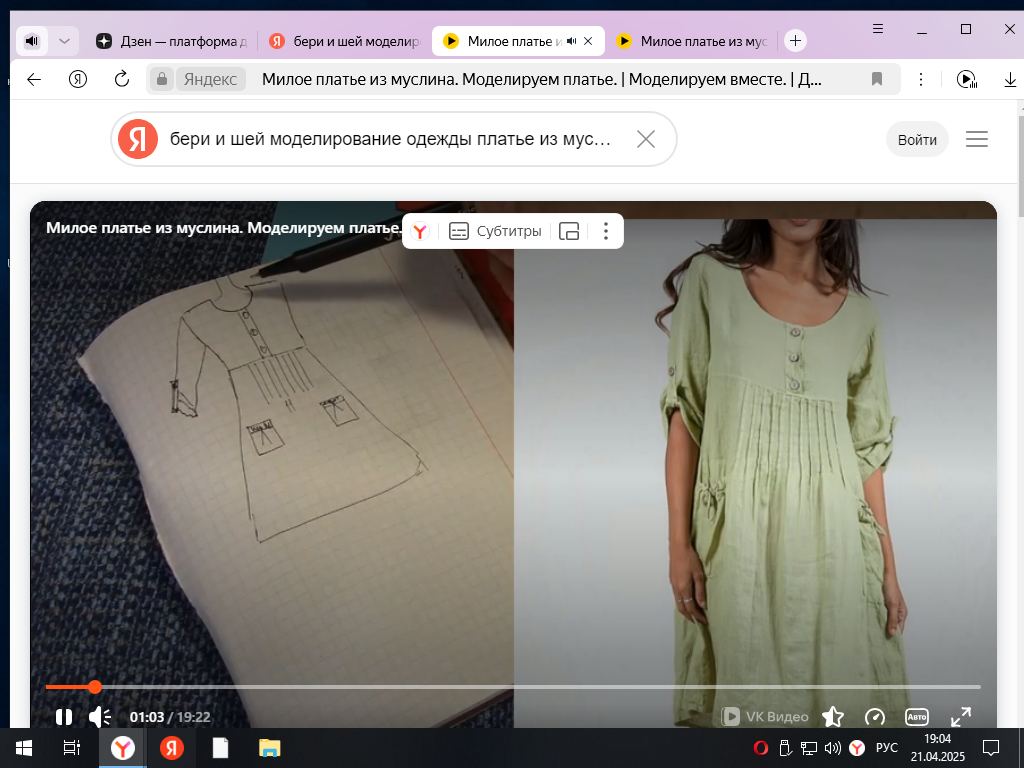This screenshot has height=768, width=1024.
Task: Reload the current page
Action: click(122, 79)
